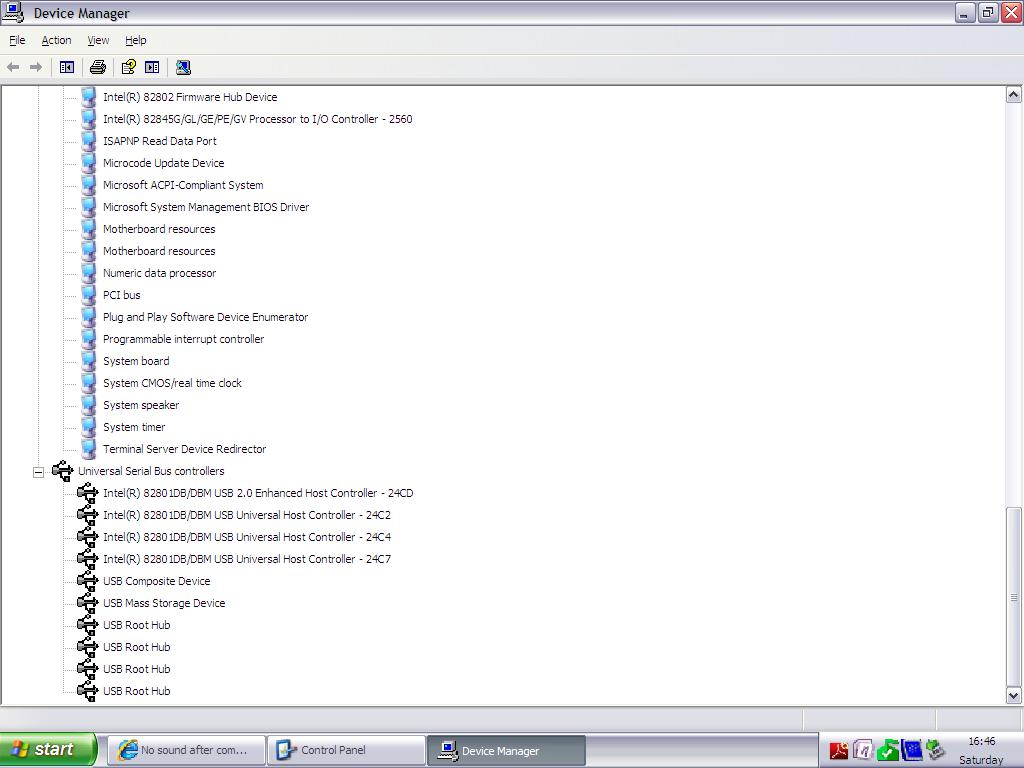
Task: Click the scrollbar down arrow
Action: pyautogui.click(x=1013, y=695)
